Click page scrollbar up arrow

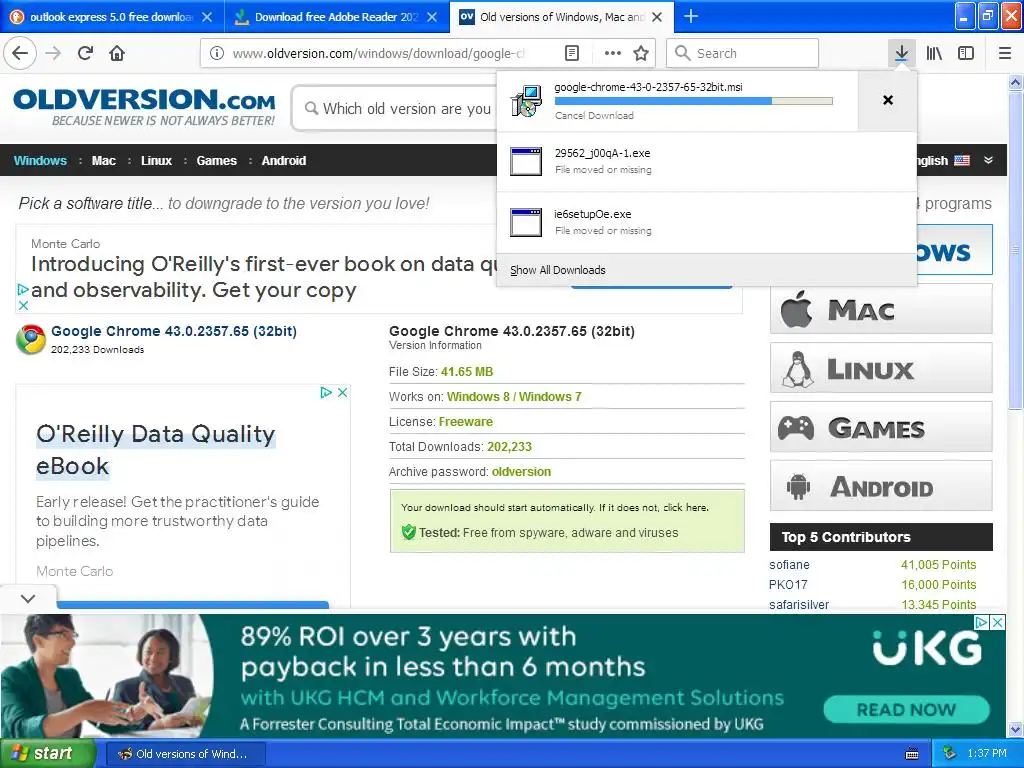[x=1015, y=82]
